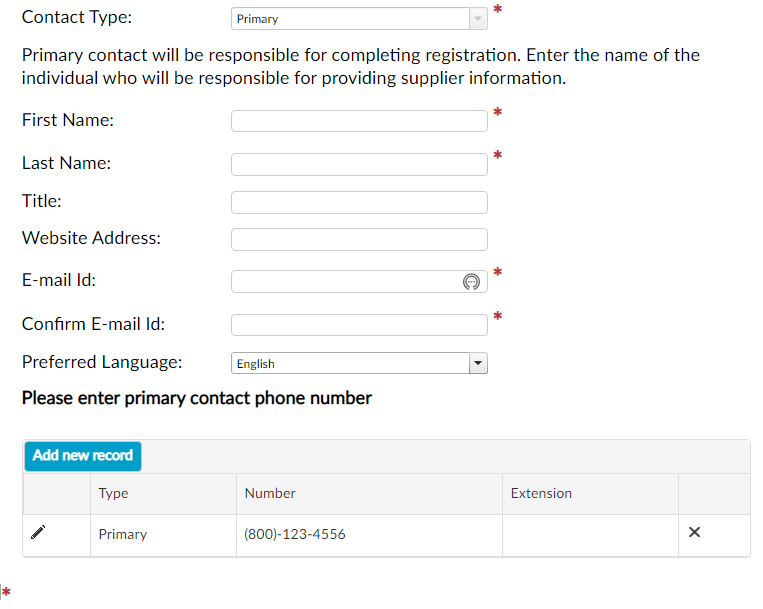
Task: Focus the First Name text field
Action: click(359, 121)
